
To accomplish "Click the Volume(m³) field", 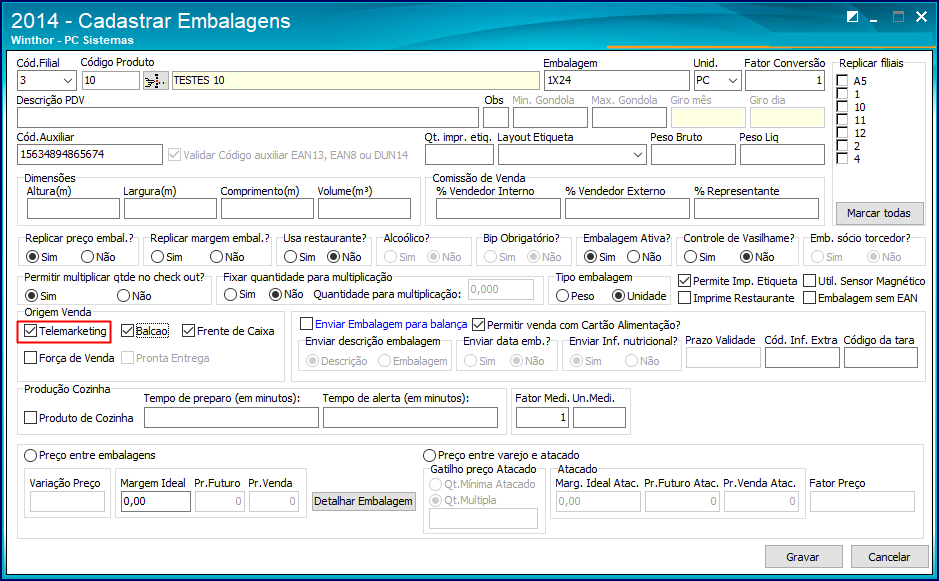I will (x=364, y=208).
